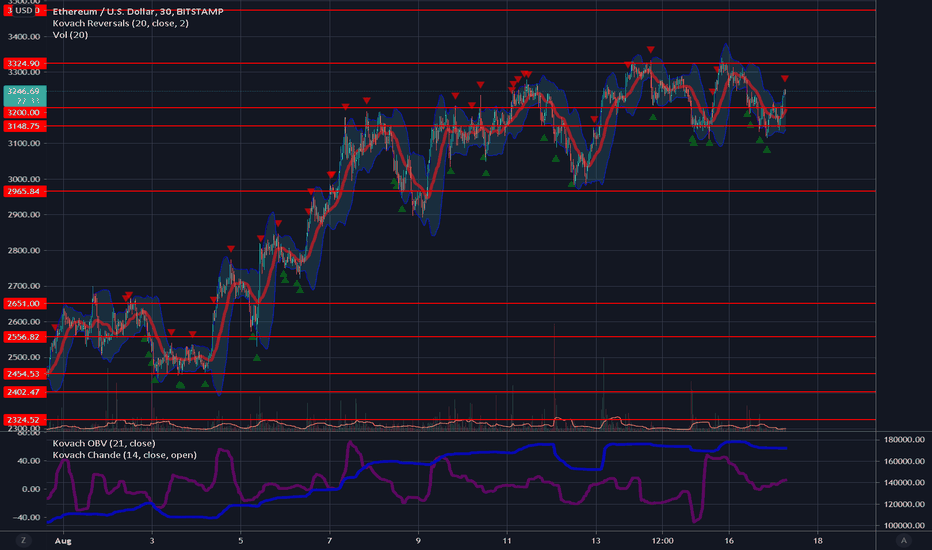Click the 3148.75 red price level label
This screenshot has height=550, width=932.
24,126
